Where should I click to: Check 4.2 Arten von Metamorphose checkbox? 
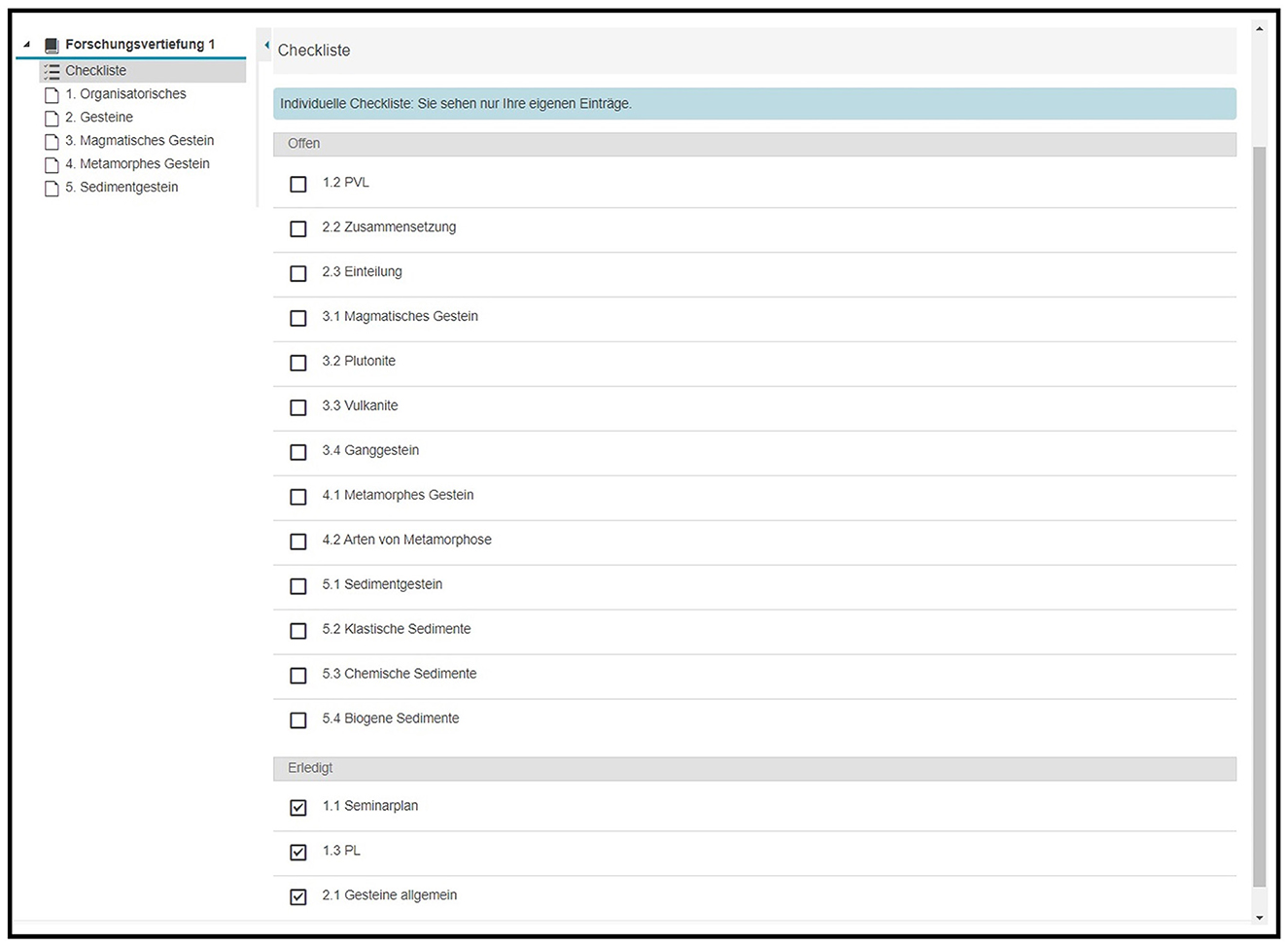(298, 542)
